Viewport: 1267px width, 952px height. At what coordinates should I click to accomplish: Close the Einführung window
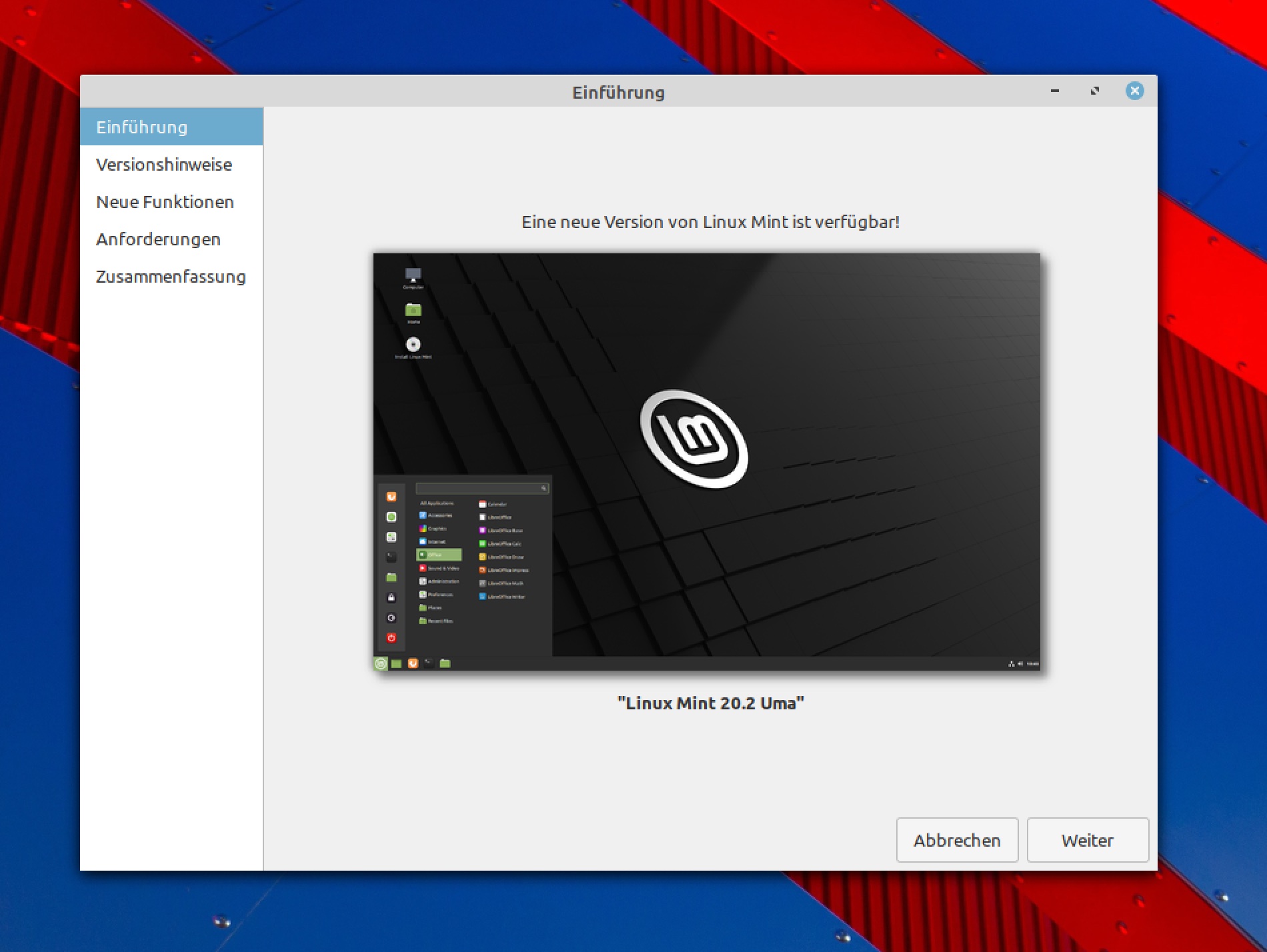pos(1134,91)
